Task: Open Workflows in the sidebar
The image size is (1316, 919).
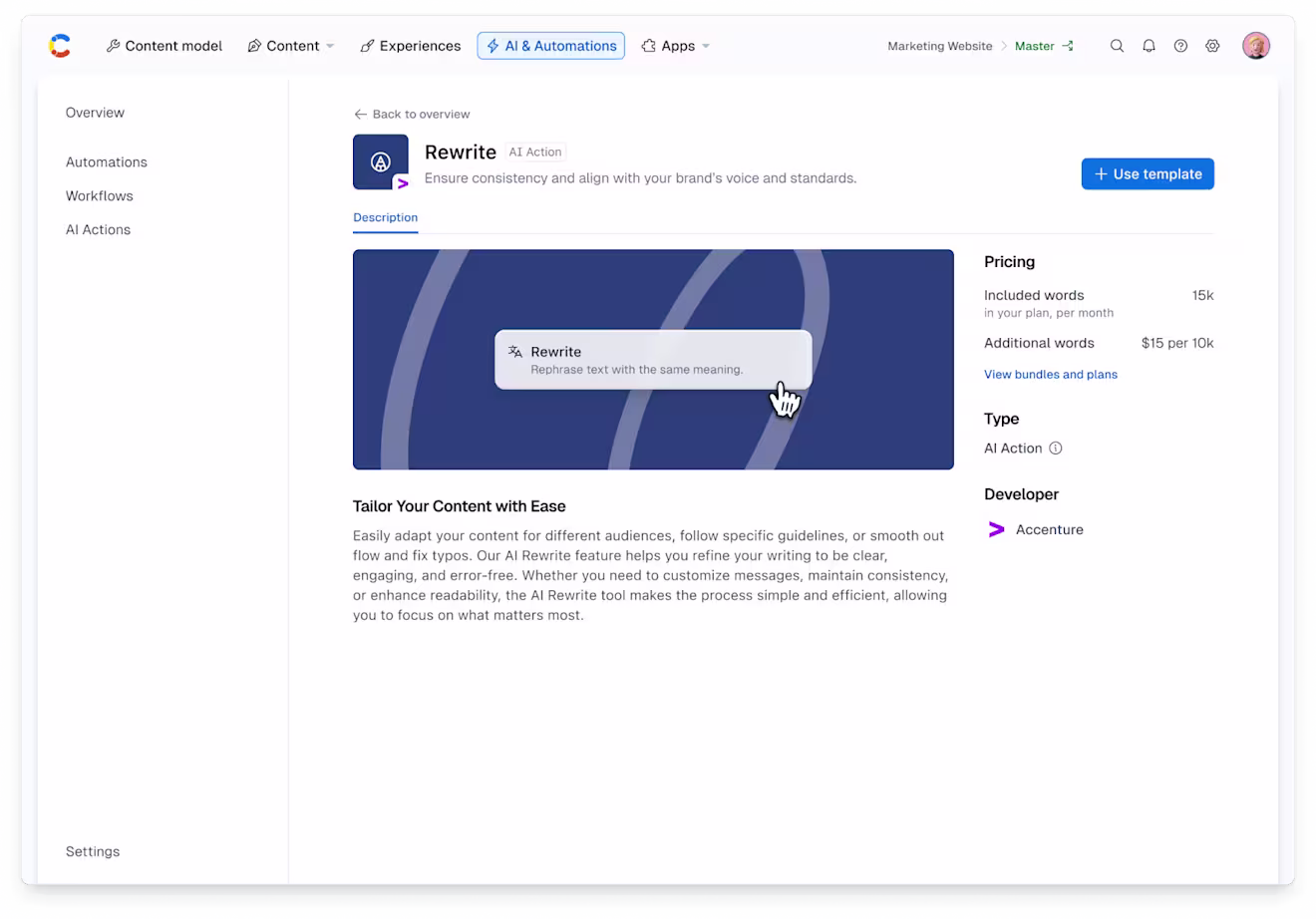Action: [x=100, y=196]
